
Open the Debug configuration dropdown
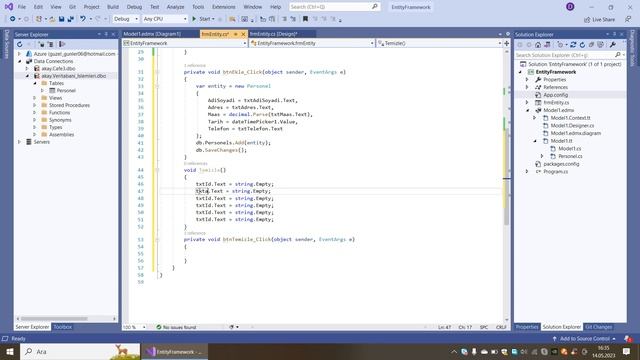pyautogui.click(x=126, y=19)
